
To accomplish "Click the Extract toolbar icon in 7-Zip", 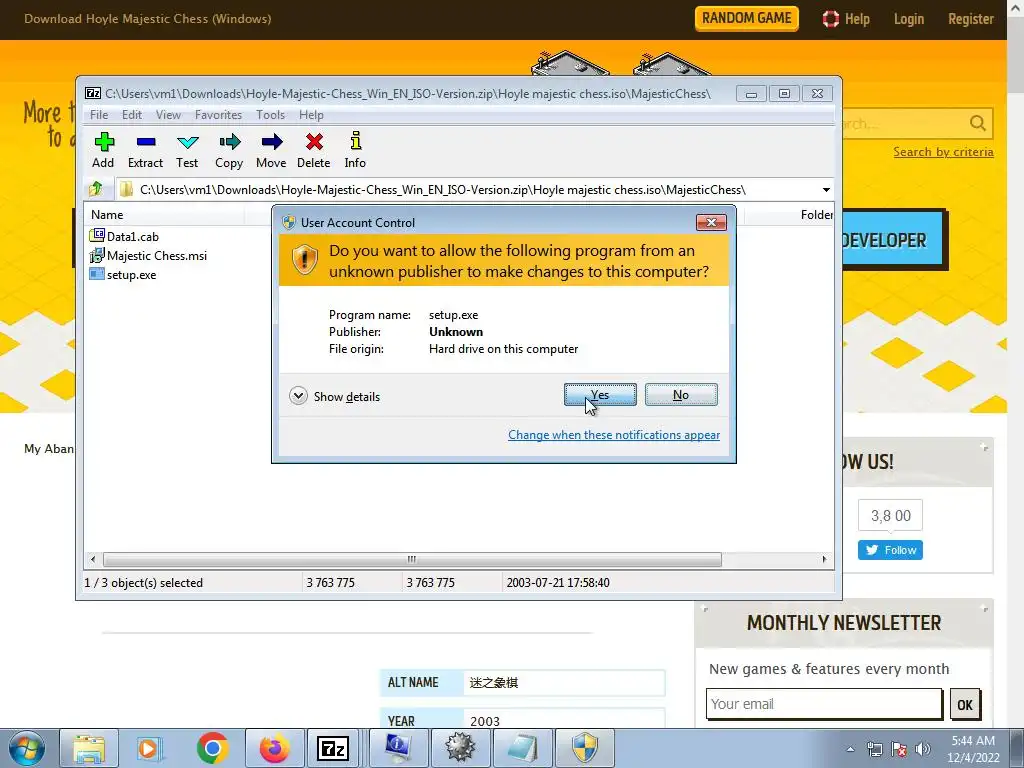I will click(x=145, y=150).
